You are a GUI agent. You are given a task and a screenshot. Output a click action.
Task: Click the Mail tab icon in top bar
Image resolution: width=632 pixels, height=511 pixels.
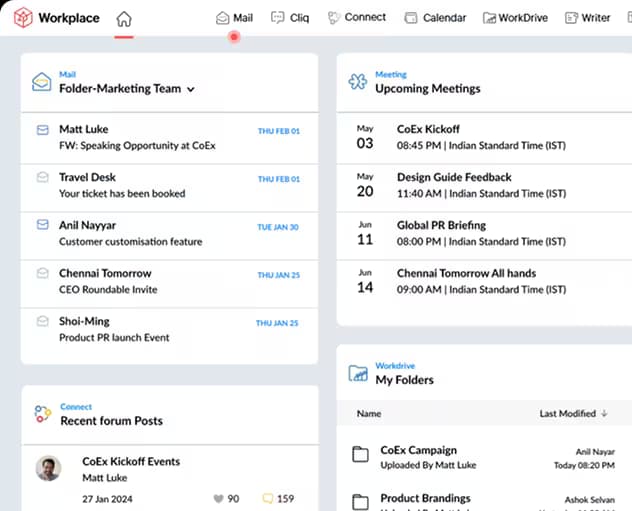click(222, 18)
